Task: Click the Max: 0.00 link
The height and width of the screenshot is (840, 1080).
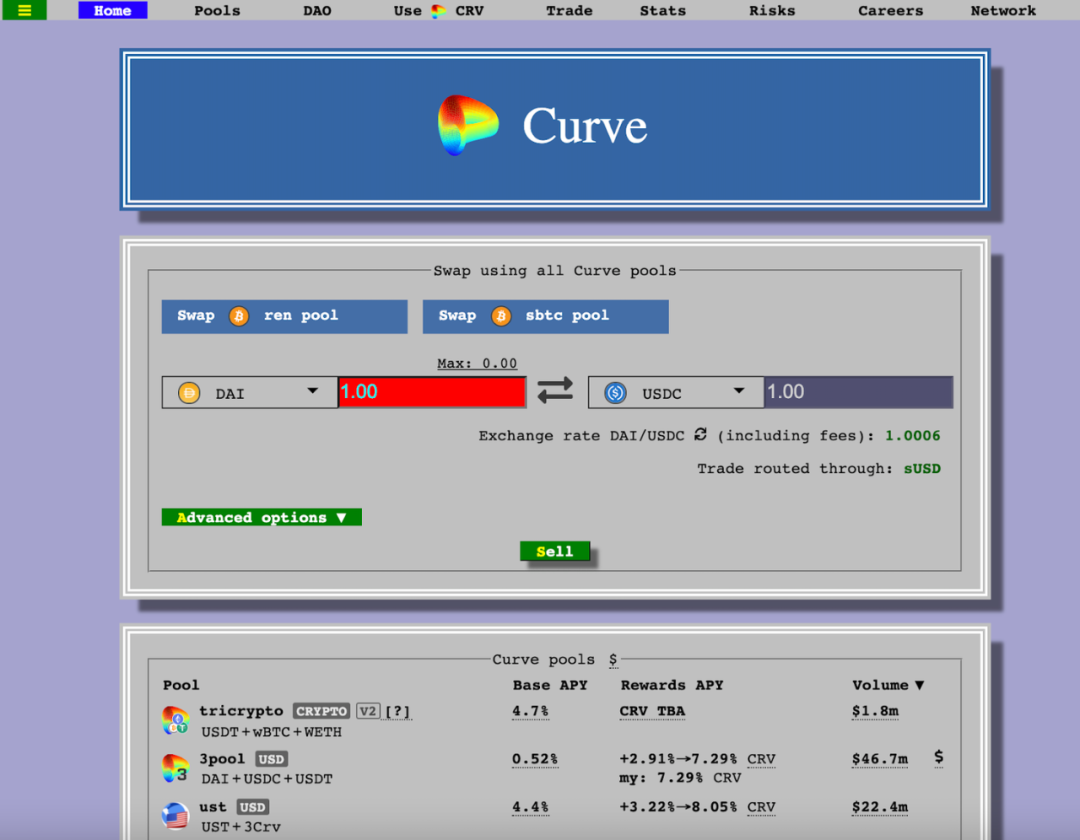Action: (477, 363)
